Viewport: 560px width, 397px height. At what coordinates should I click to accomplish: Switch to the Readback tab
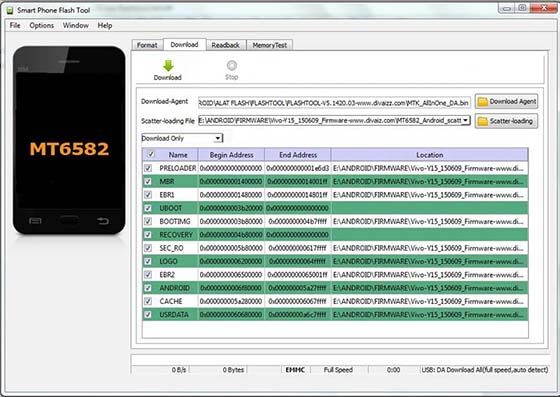pyautogui.click(x=225, y=45)
